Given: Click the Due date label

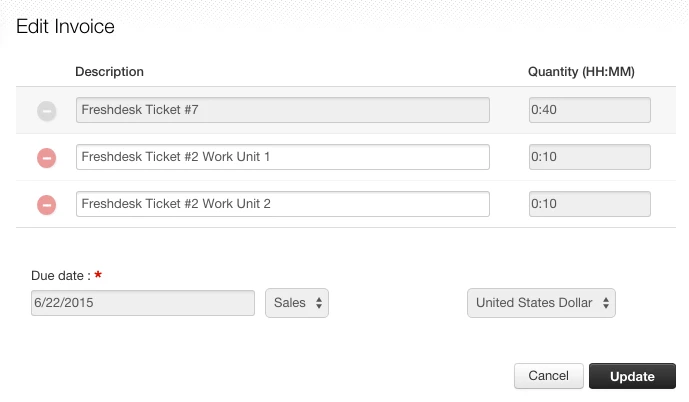Looking at the screenshot, I should coord(60,275).
